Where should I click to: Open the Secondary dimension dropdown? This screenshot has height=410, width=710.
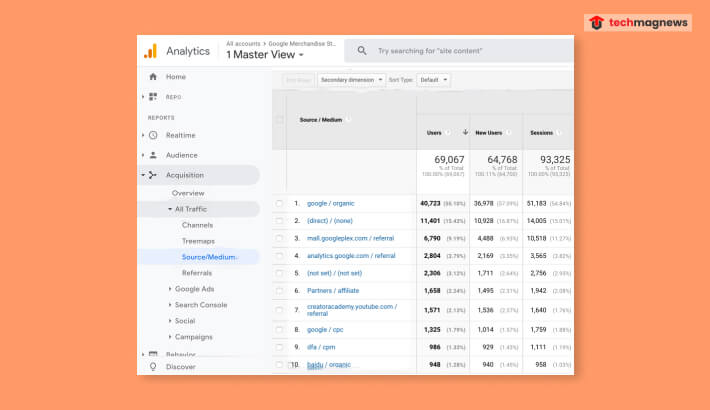pos(351,80)
